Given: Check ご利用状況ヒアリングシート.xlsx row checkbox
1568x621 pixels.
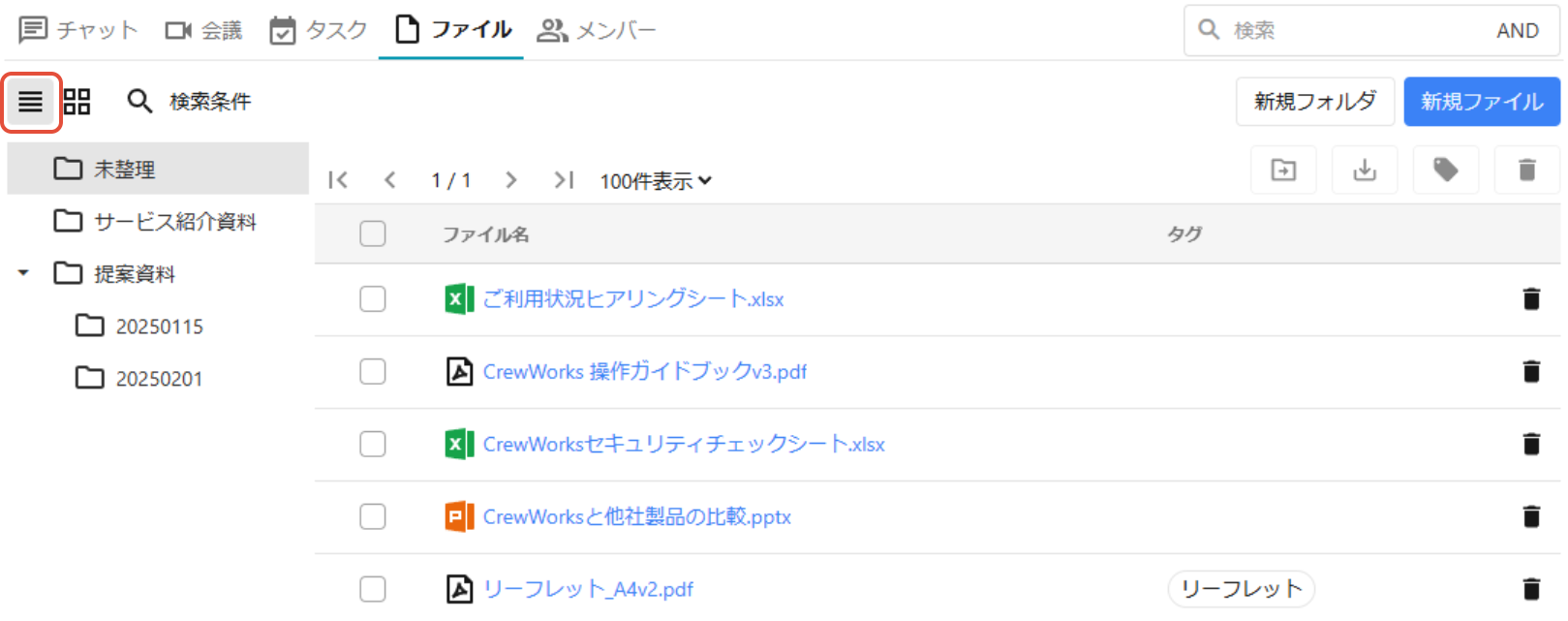Looking at the screenshot, I should tap(373, 299).
